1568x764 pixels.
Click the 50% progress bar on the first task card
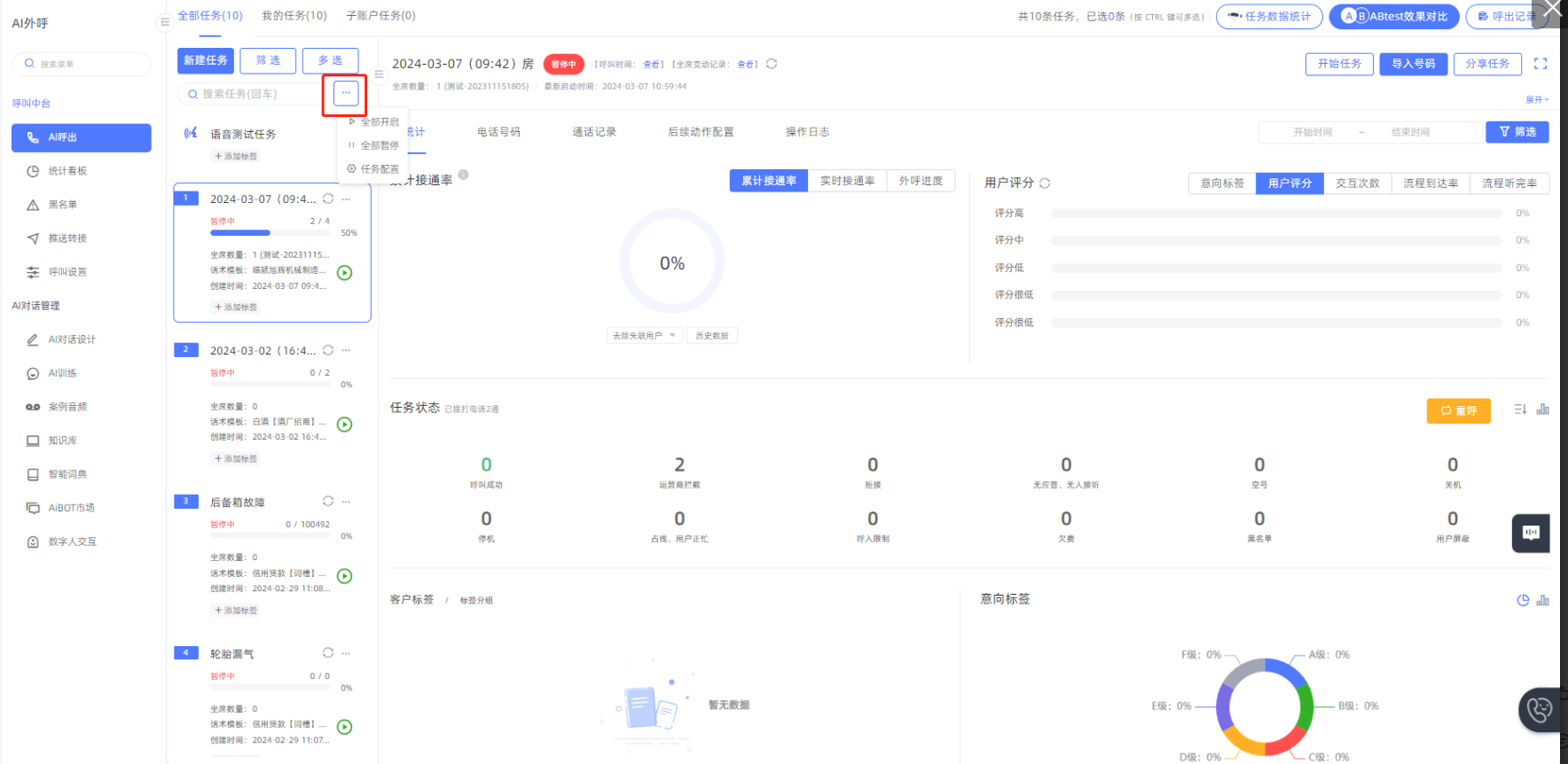pos(270,233)
